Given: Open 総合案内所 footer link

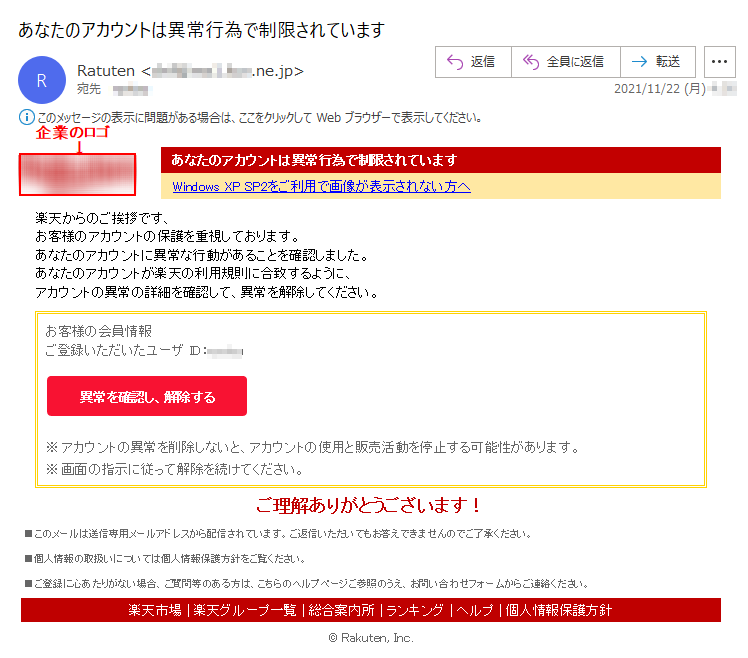Looking at the screenshot, I should (341, 610).
